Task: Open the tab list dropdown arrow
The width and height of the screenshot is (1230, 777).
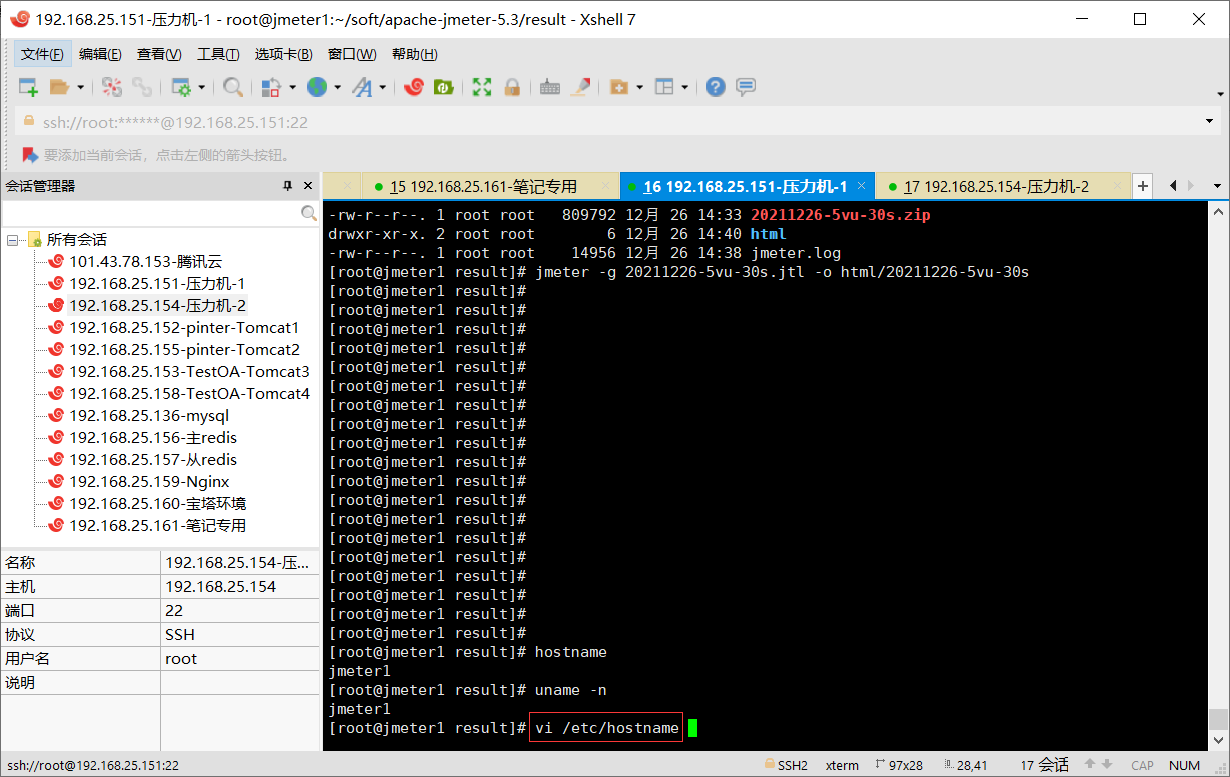Action: click(1217, 186)
